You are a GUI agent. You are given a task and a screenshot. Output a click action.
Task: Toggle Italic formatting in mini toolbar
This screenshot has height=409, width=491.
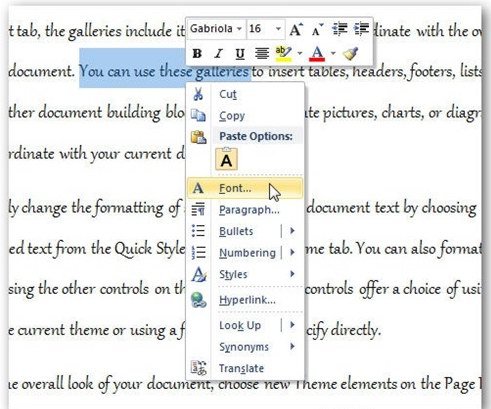click(218, 53)
